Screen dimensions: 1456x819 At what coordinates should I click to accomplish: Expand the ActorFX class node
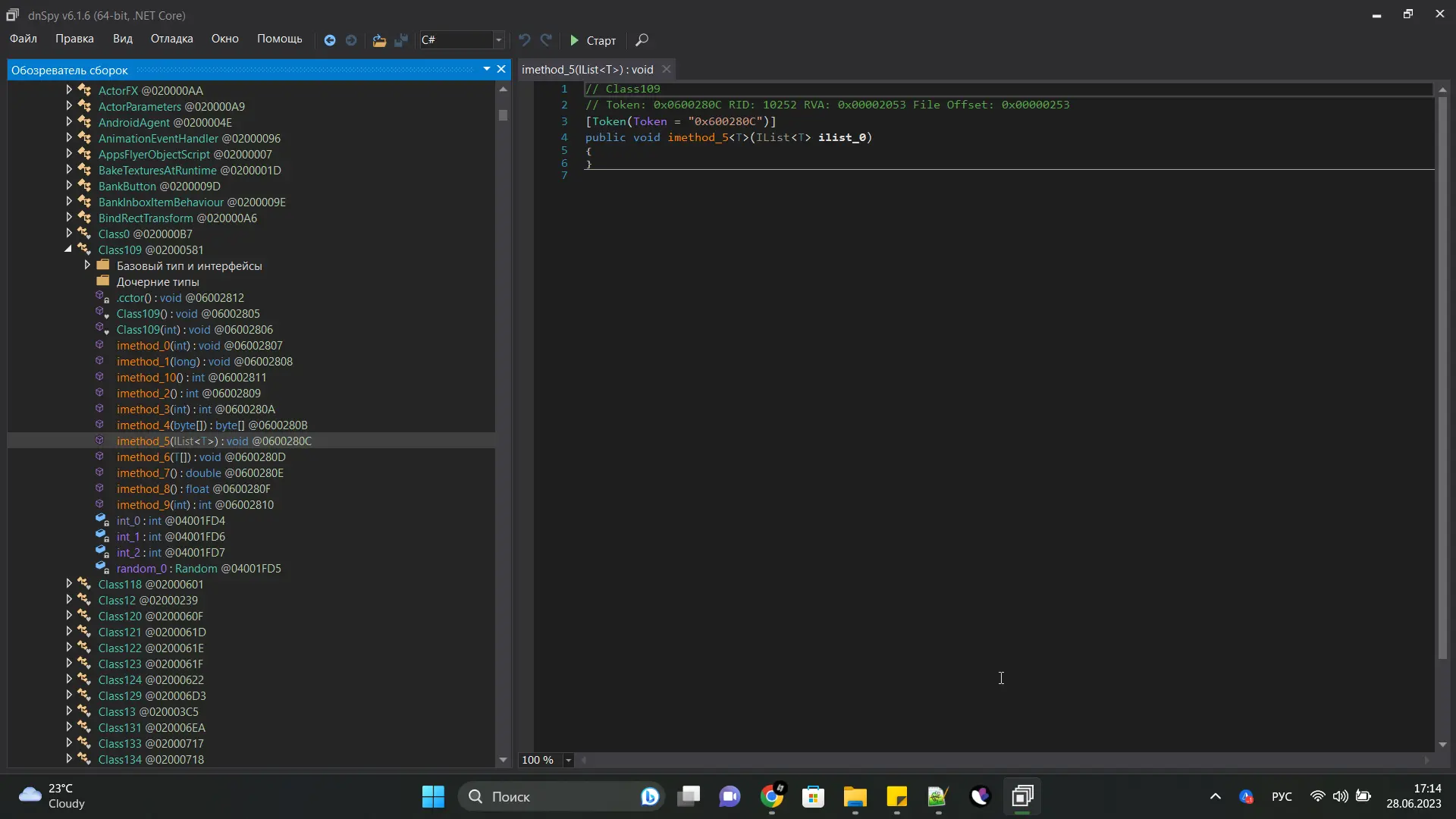point(69,90)
